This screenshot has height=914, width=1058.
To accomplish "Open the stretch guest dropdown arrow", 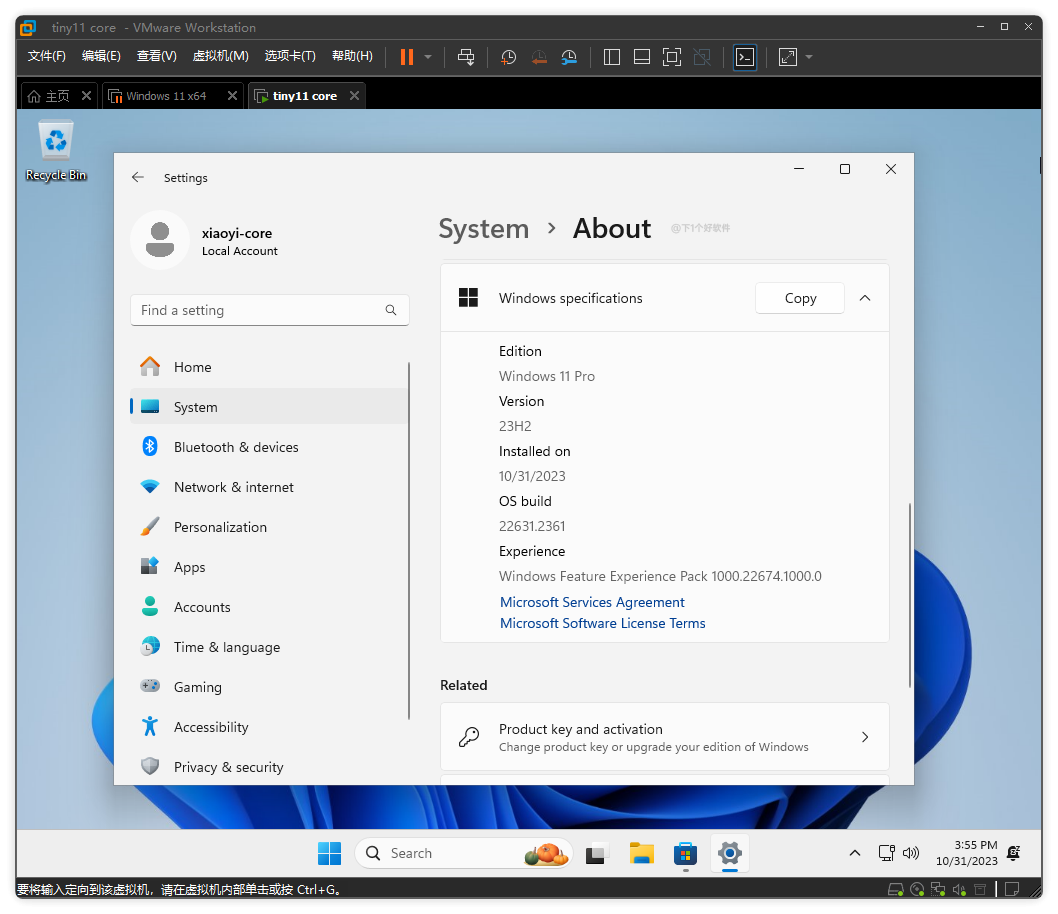I will click(809, 57).
